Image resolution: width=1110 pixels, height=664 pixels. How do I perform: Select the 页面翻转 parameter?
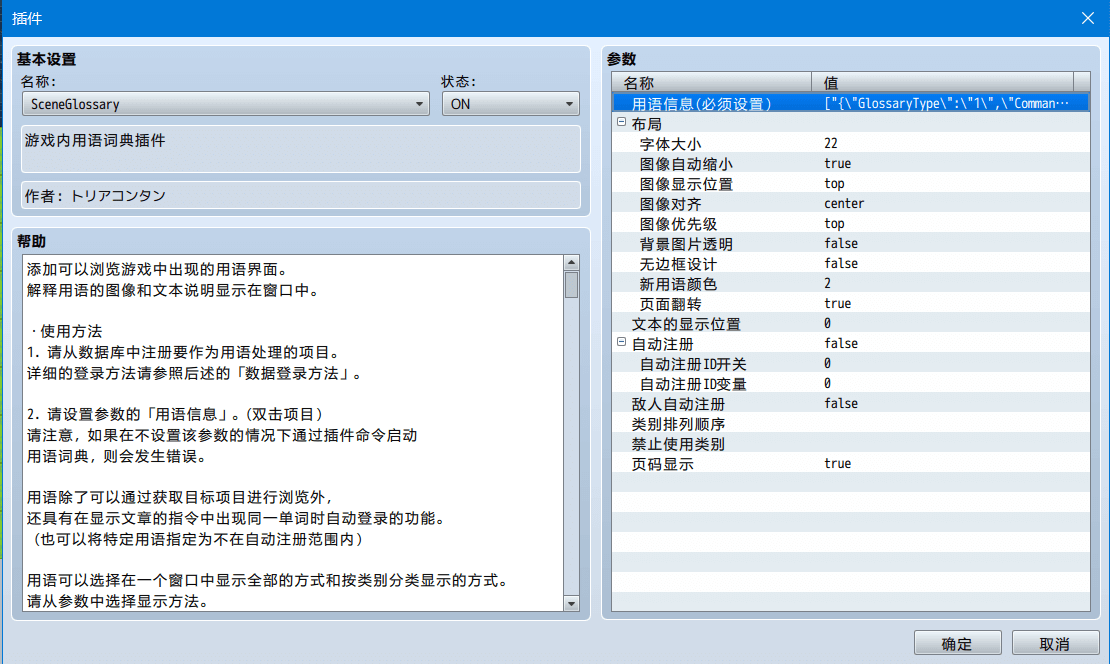(850, 304)
